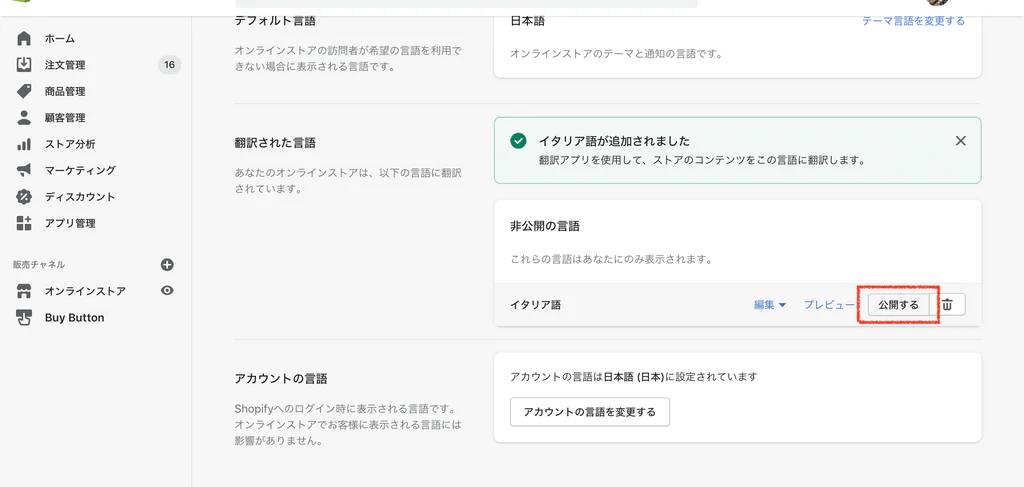Click the Discounts percent badge icon
The image size is (1024, 487).
[24, 197]
